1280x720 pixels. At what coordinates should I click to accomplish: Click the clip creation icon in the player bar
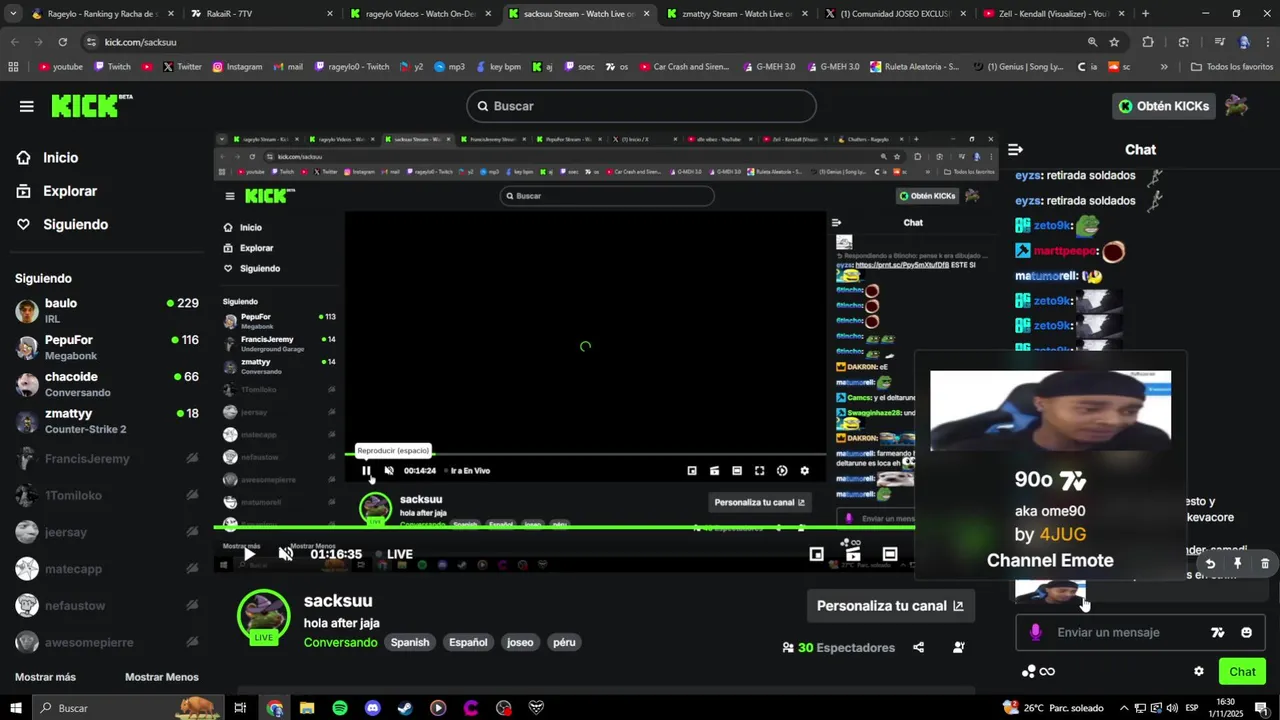853,554
